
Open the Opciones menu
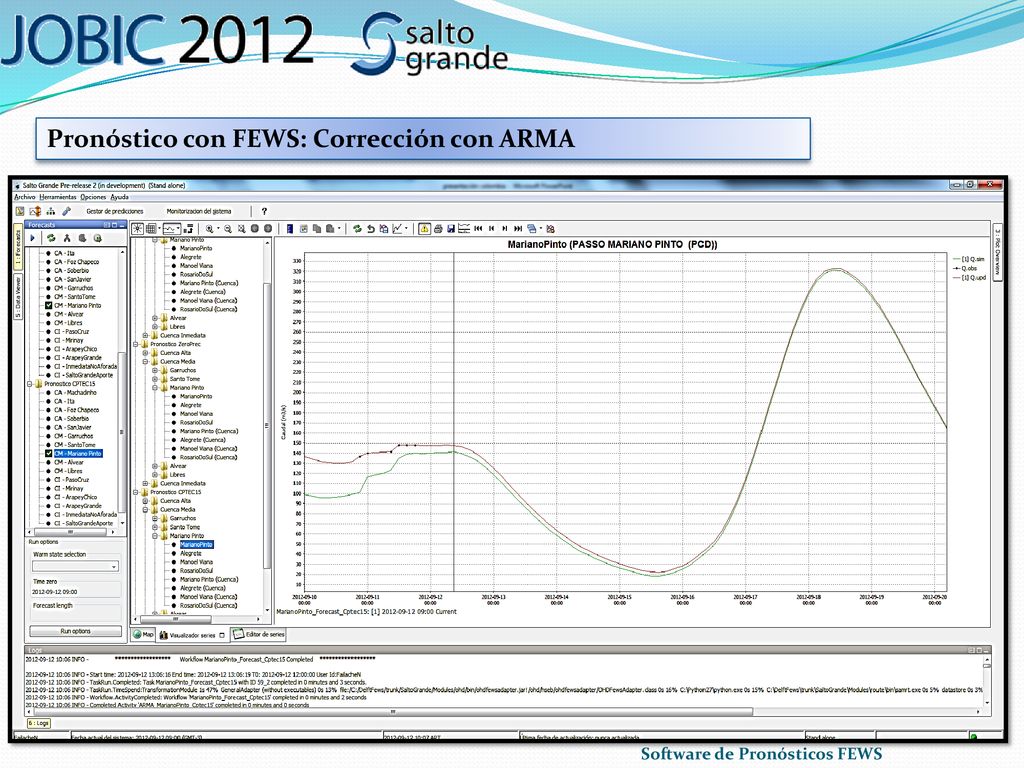click(x=93, y=197)
